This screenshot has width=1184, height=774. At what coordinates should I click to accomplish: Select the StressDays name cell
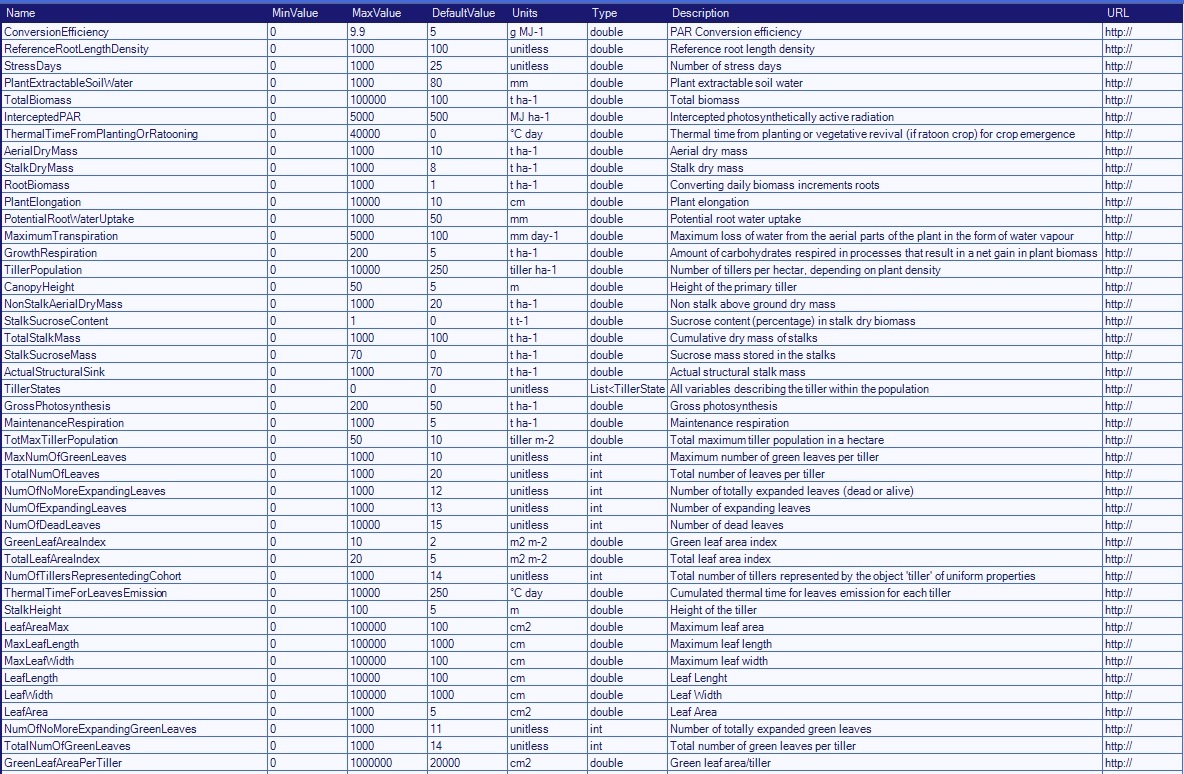pos(134,66)
